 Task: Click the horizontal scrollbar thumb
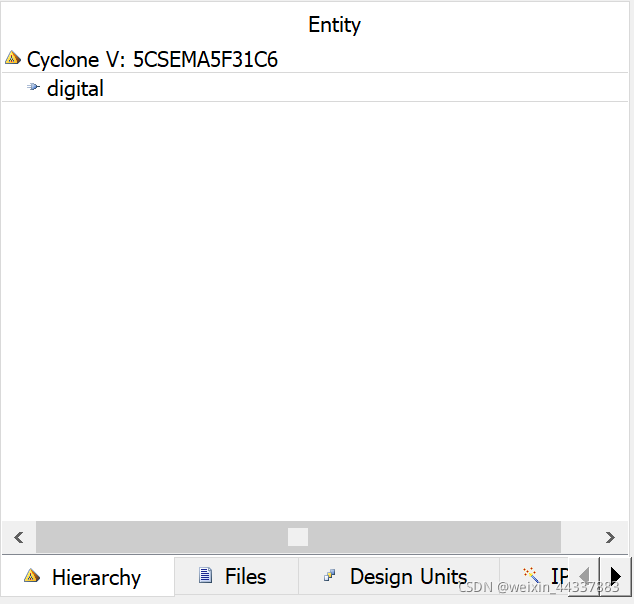pos(298,537)
